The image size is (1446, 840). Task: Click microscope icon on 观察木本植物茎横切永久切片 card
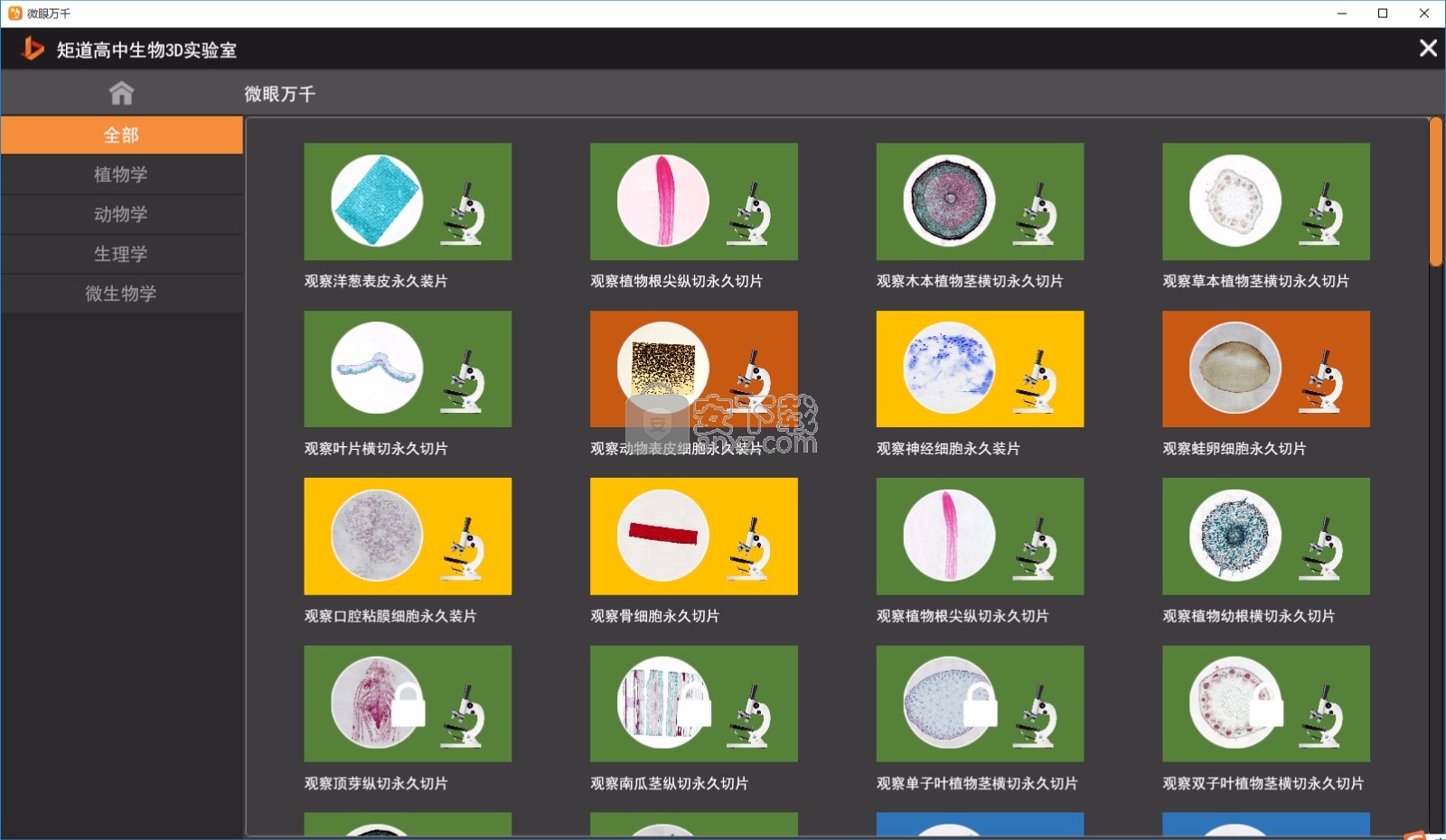pyautogui.click(x=1035, y=215)
